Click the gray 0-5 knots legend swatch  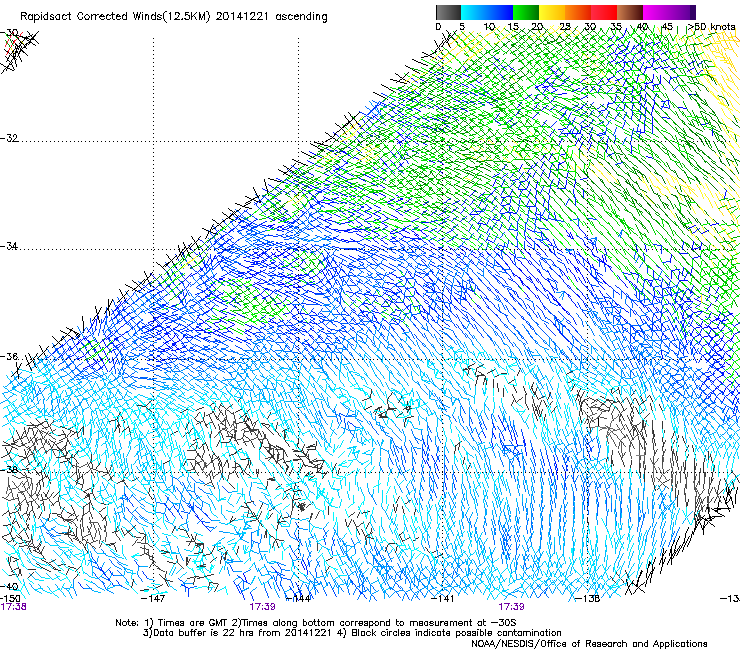(x=449, y=12)
